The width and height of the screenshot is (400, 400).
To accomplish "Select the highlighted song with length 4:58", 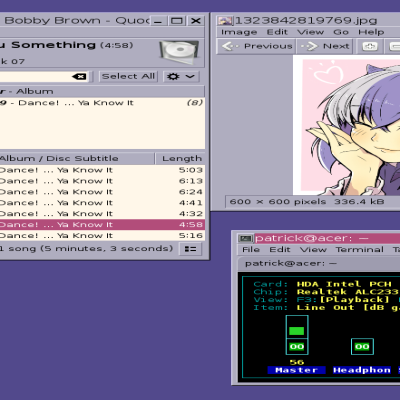I will pyautogui.click(x=102, y=225).
